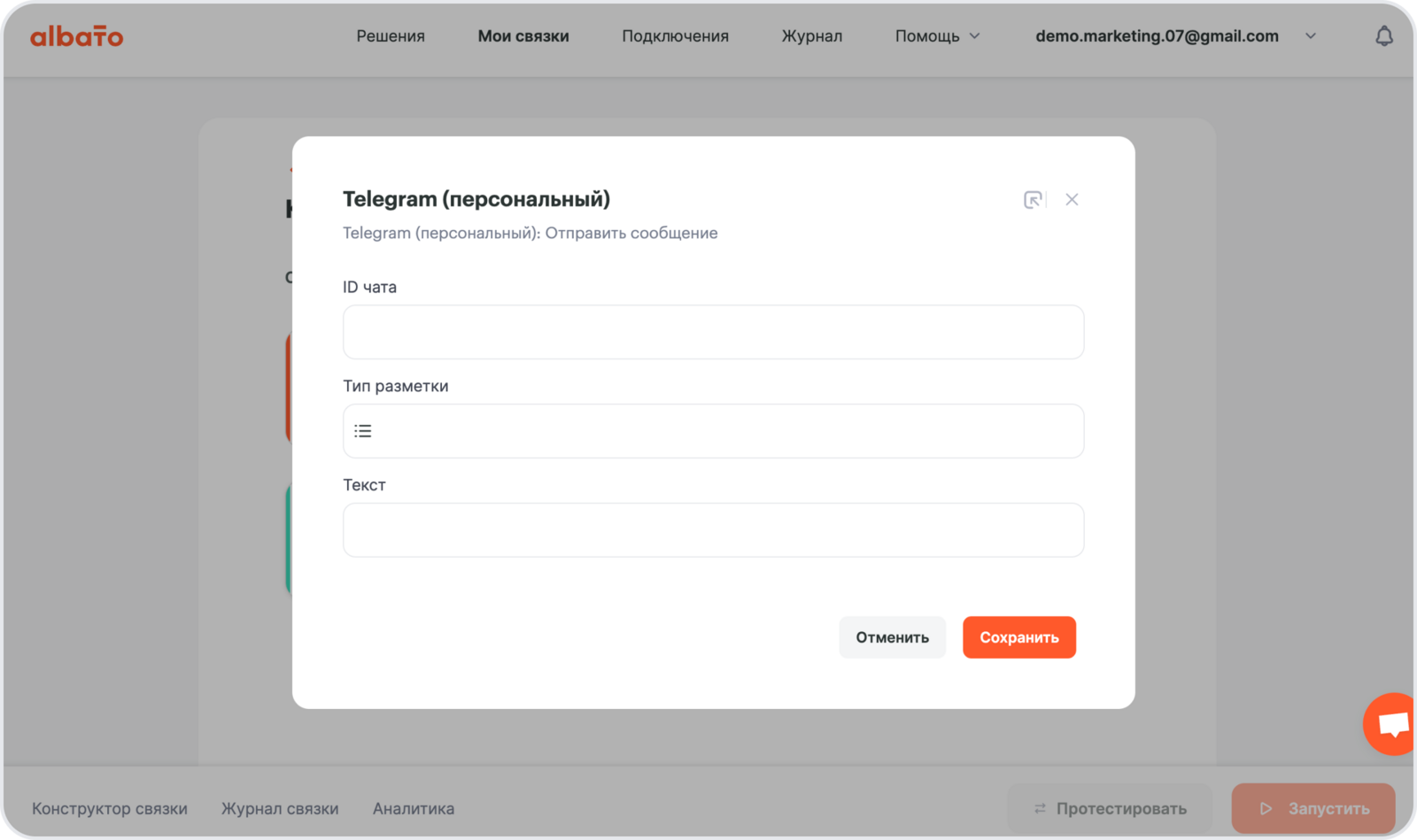Go to Решения in top navigation
The image size is (1417, 840).
pos(391,36)
